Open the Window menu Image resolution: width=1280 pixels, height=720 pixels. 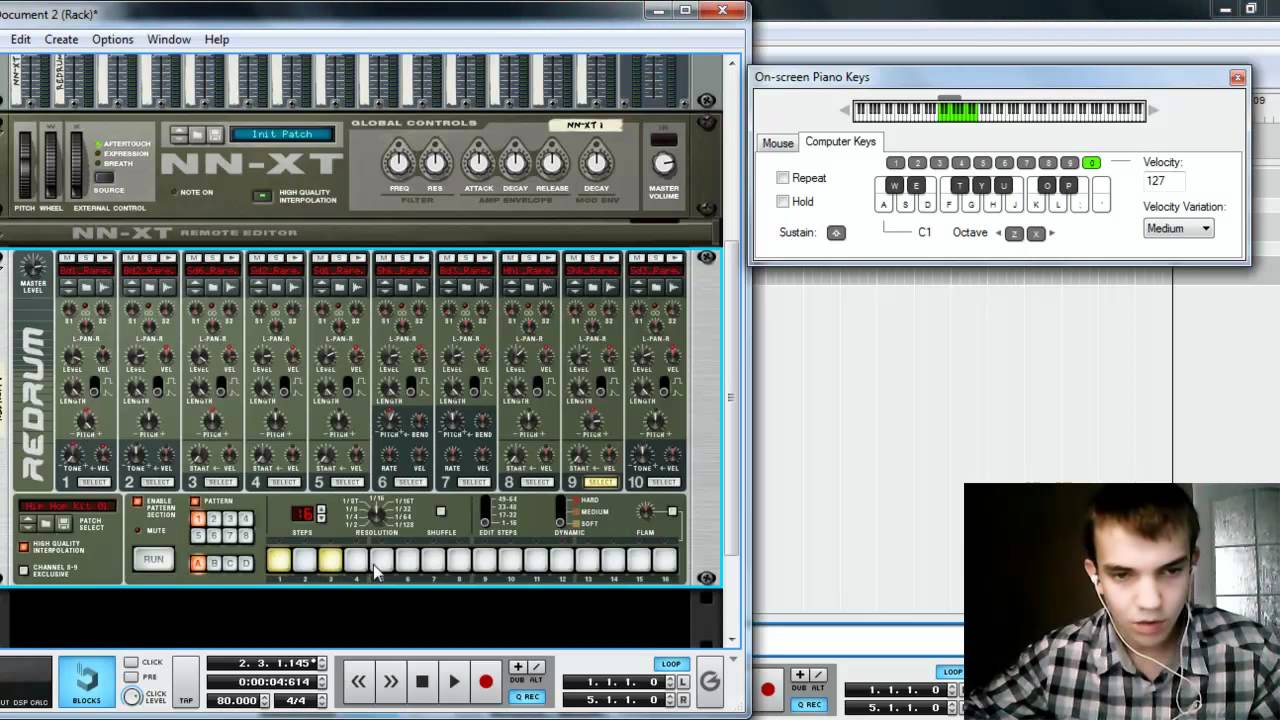click(169, 39)
